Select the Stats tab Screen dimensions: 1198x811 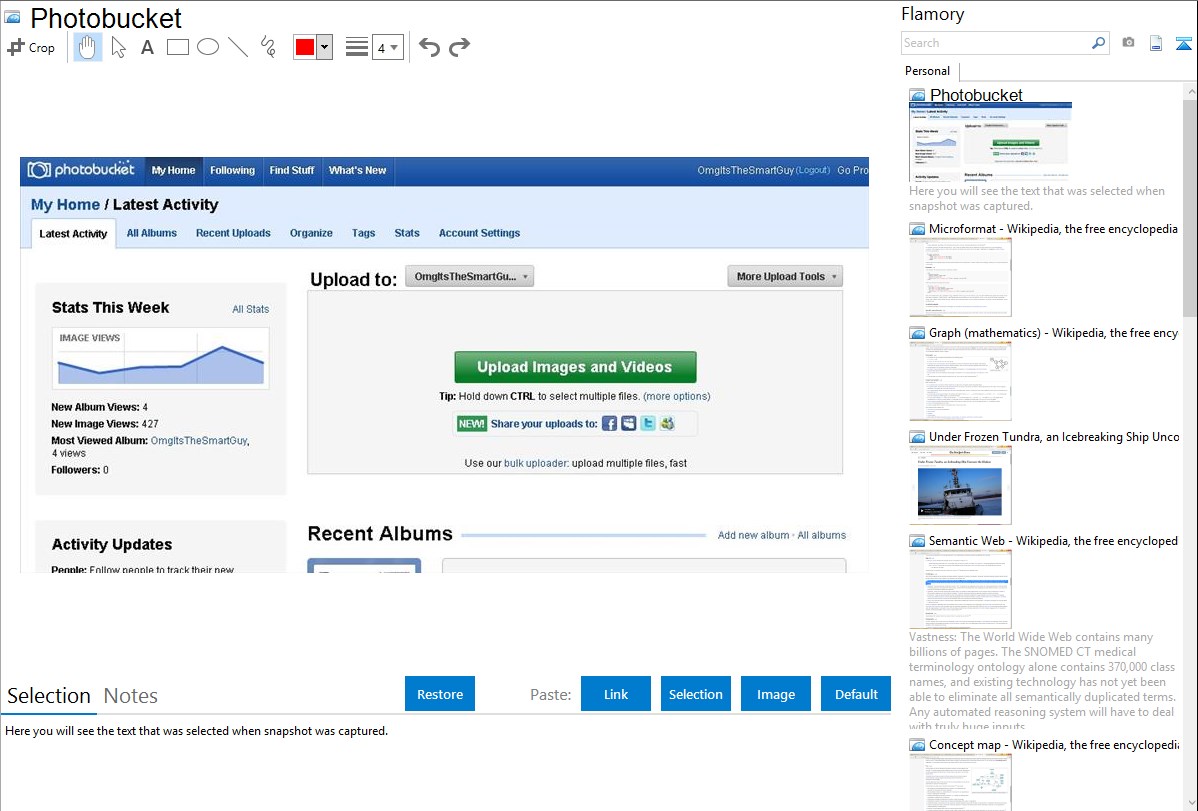pyautogui.click(x=406, y=233)
